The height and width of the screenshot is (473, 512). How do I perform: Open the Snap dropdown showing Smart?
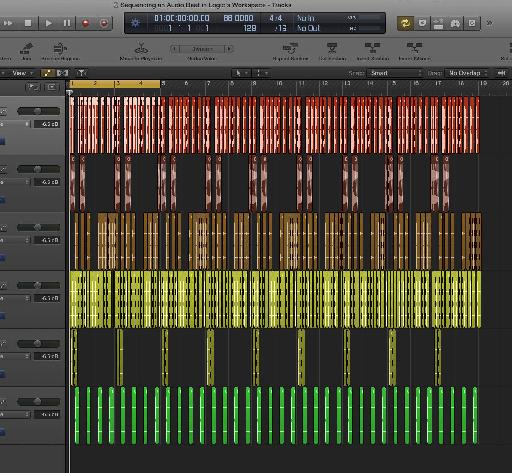tap(395, 73)
